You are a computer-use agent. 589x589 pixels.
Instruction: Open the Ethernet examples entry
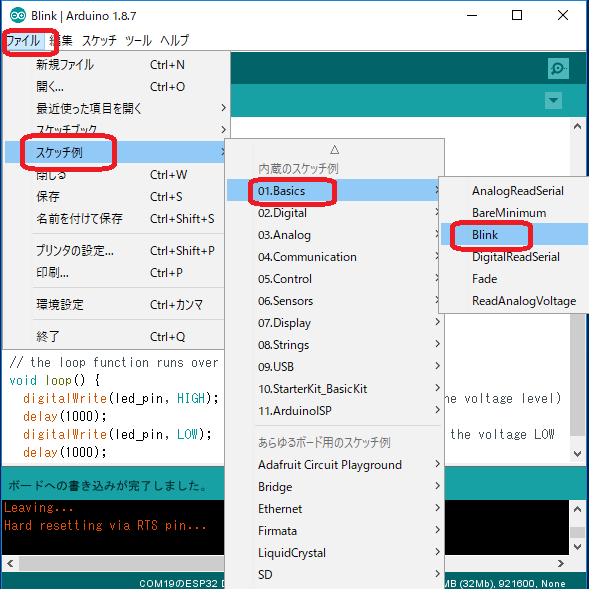pos(334,509)
